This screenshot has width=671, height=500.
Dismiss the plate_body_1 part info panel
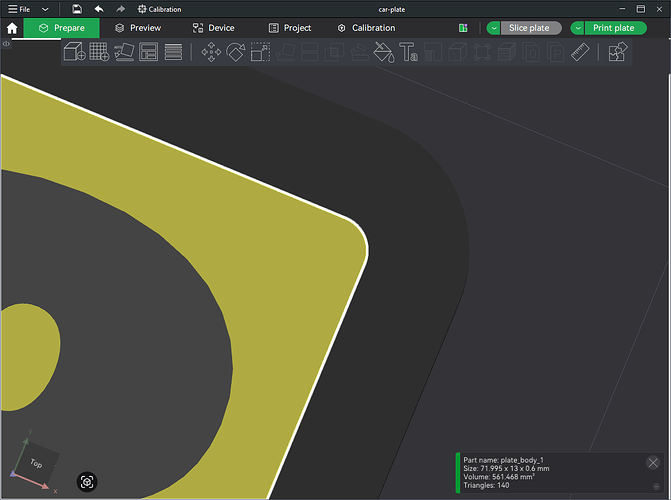pyautogui.click(x=653, y=462)
